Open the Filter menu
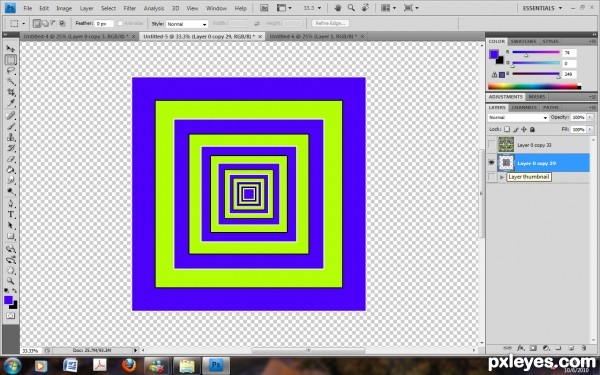 129,8
